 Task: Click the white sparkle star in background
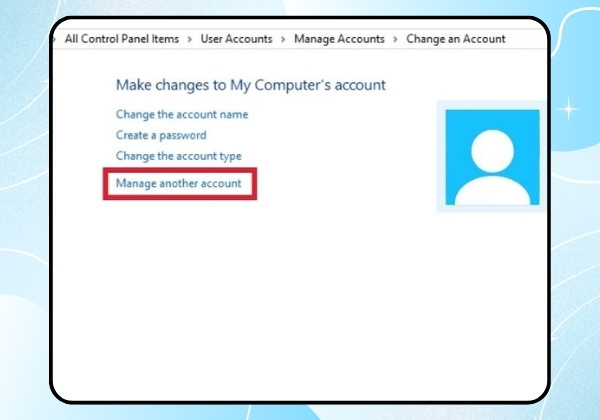568,109
